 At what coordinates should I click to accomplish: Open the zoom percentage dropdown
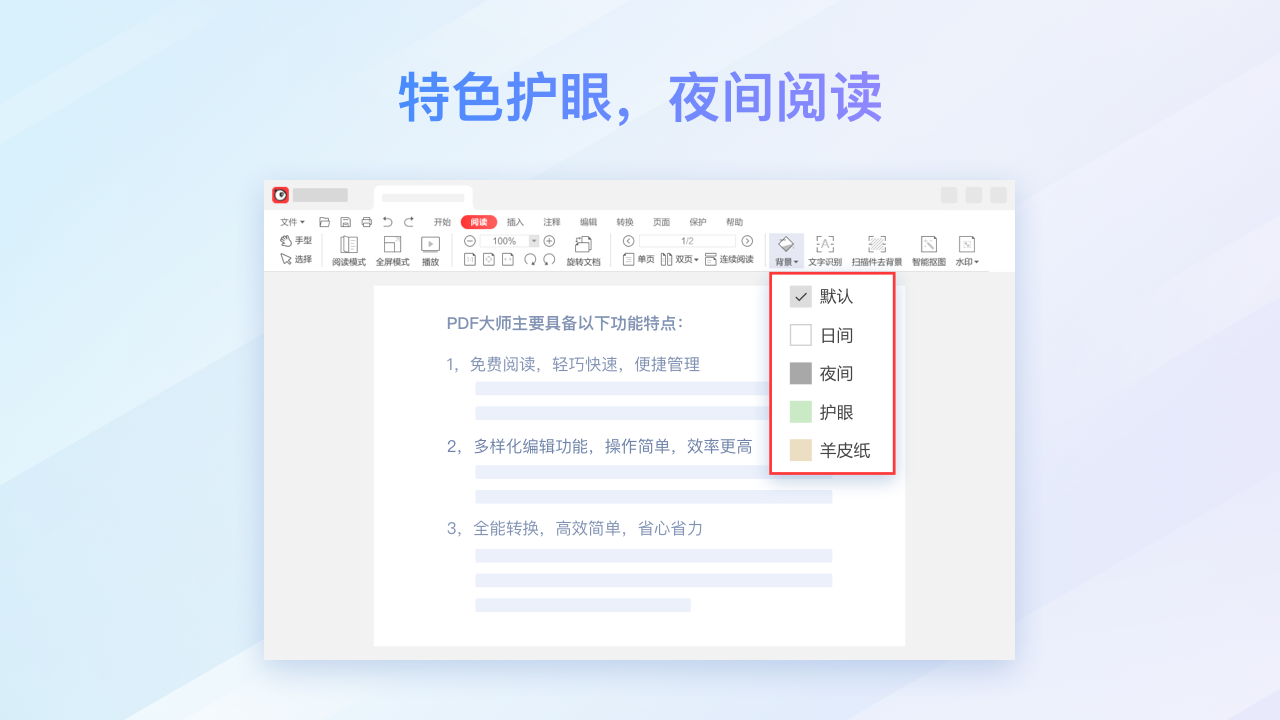[534, 241]
